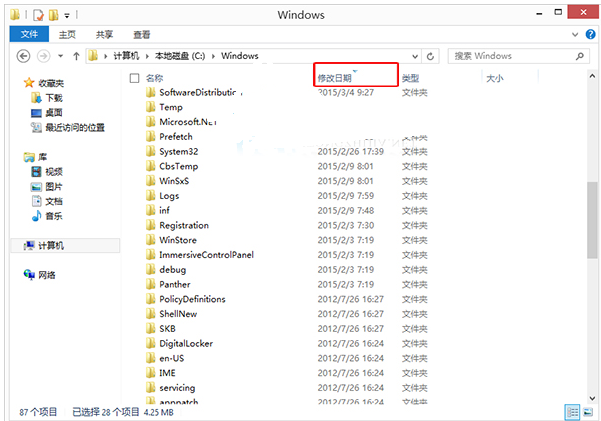This screenshot has width=601, height=421.
Task: Expand the arrow after 计算机 breadcrumb
Action: (147, 56)
